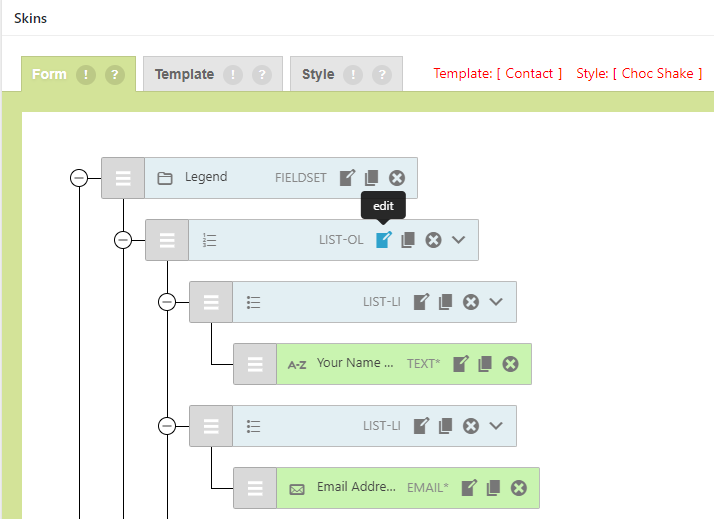Screen dimensions: 714x519
Task: Remove the LIST-OL element
Action: tap(433, 240)
